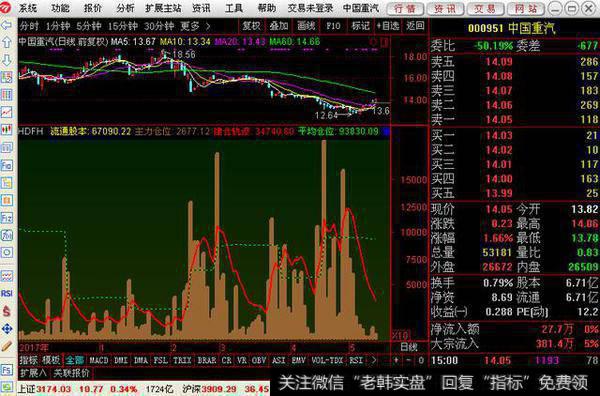Open the 扩展主站 menu
The width and height of the screenshot is (600, 396).
point(163,8)
